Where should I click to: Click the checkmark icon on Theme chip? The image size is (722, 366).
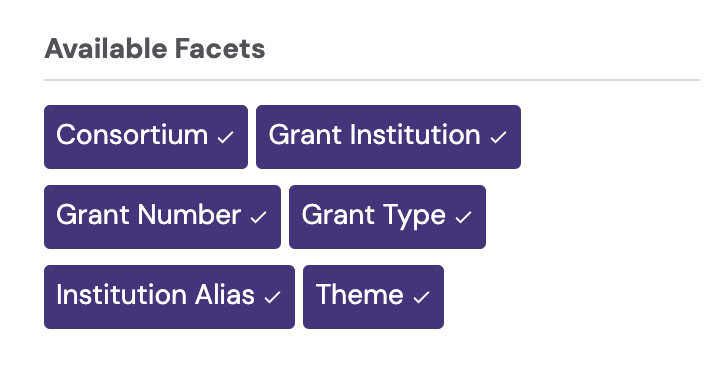421,297
